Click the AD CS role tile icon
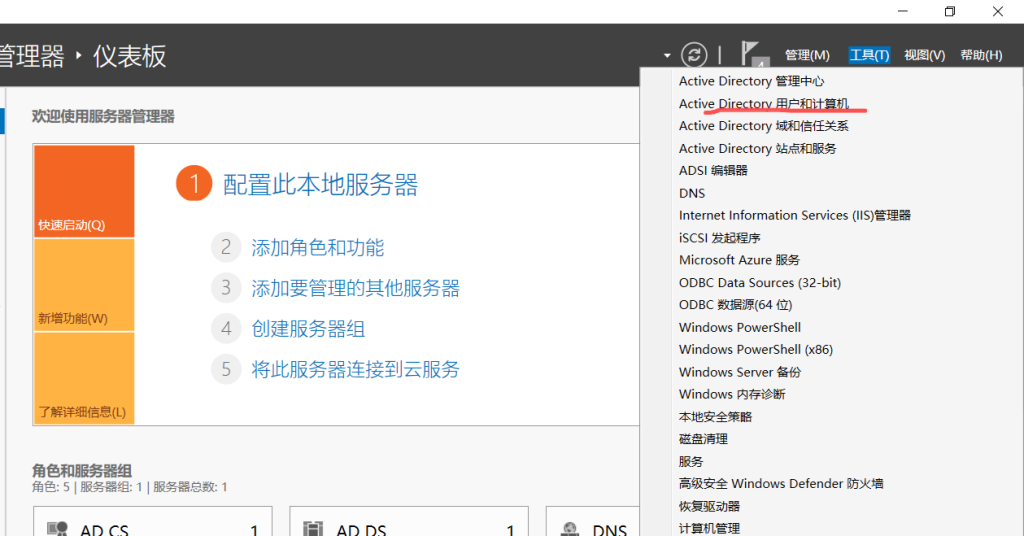Screen dimensions: 1024x536 [x=58, y=529]
